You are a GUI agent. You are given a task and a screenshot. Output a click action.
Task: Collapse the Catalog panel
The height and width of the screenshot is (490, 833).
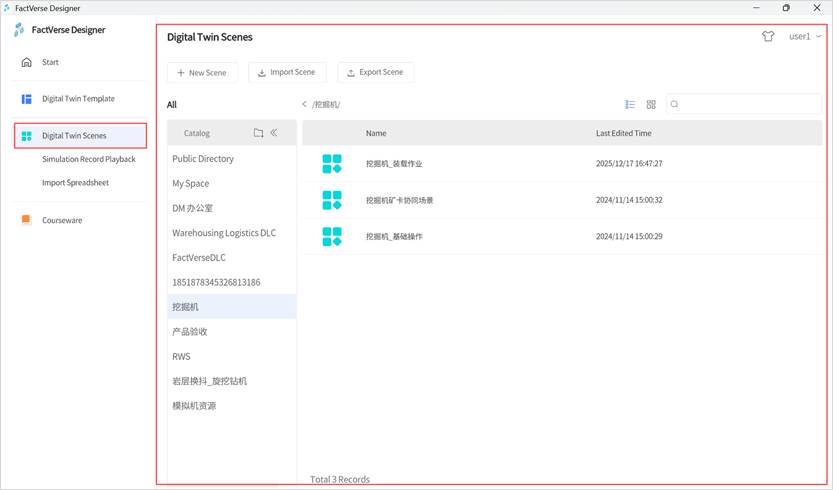coord(274,133)
